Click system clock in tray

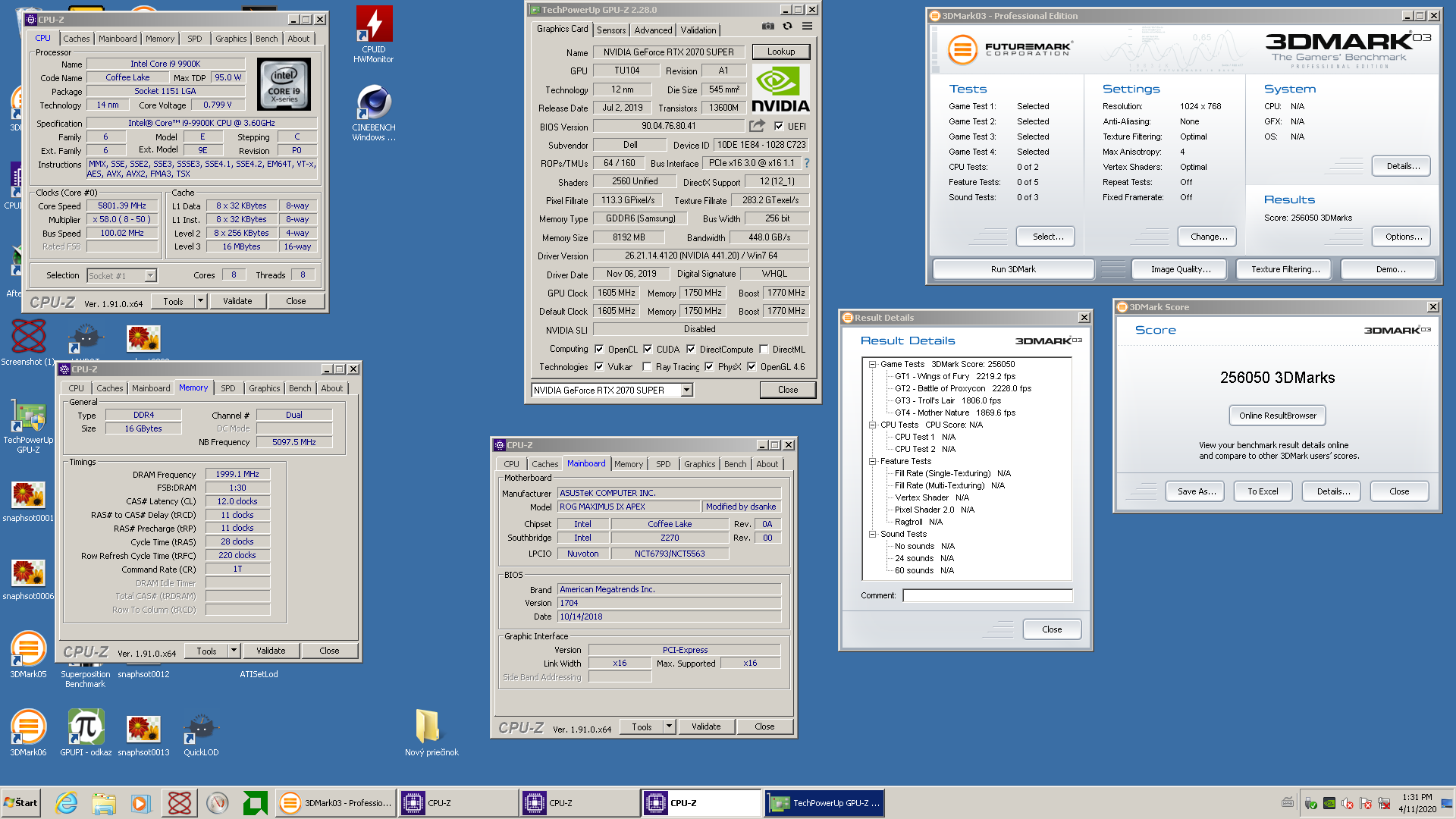(x=1417, y=803)
